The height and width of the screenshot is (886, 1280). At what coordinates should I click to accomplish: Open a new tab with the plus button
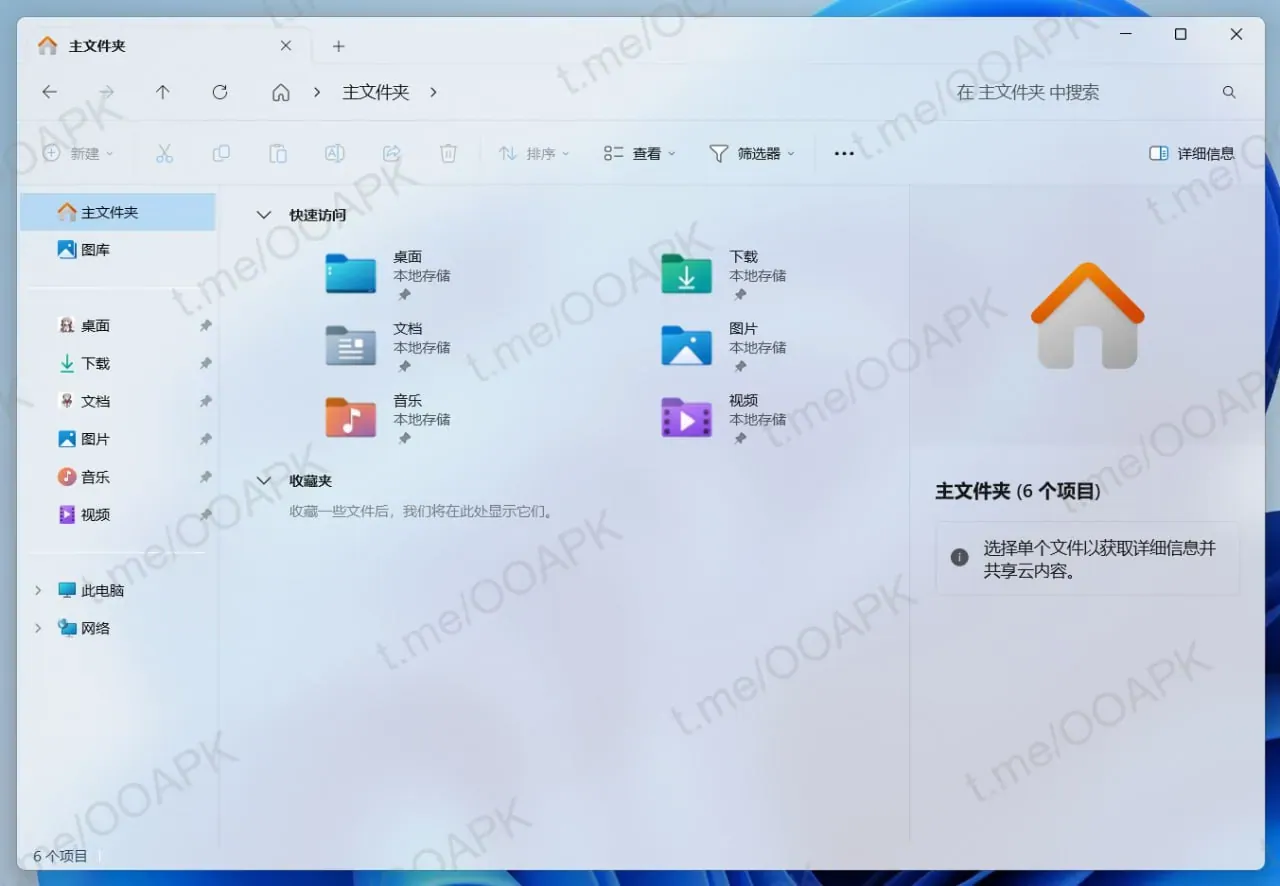[x=338, y=46]
